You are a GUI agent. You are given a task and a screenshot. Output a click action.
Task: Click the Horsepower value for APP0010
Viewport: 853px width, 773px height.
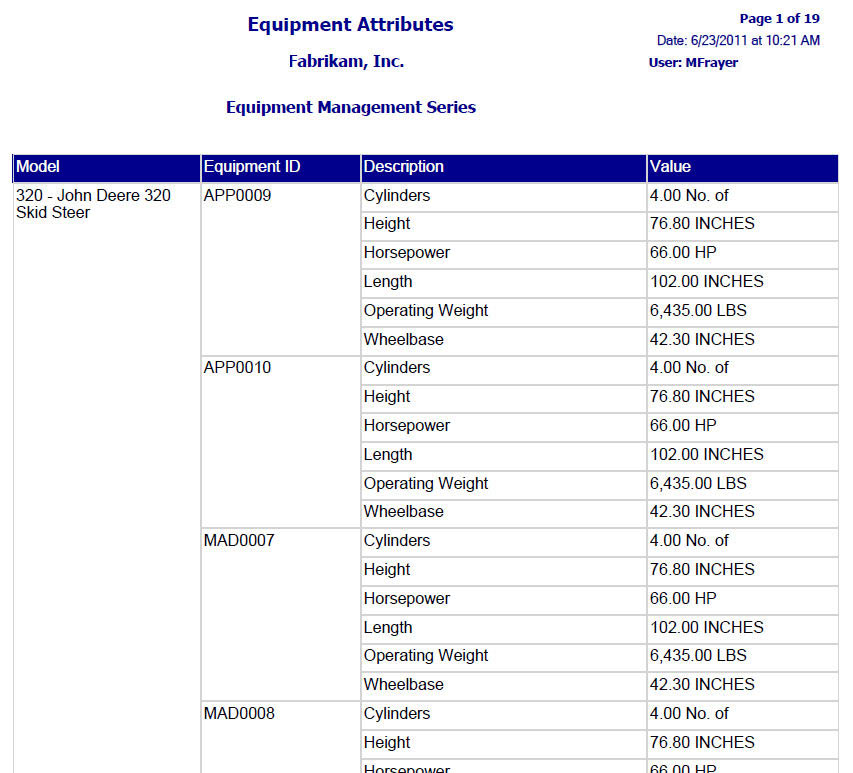(683, 426)
